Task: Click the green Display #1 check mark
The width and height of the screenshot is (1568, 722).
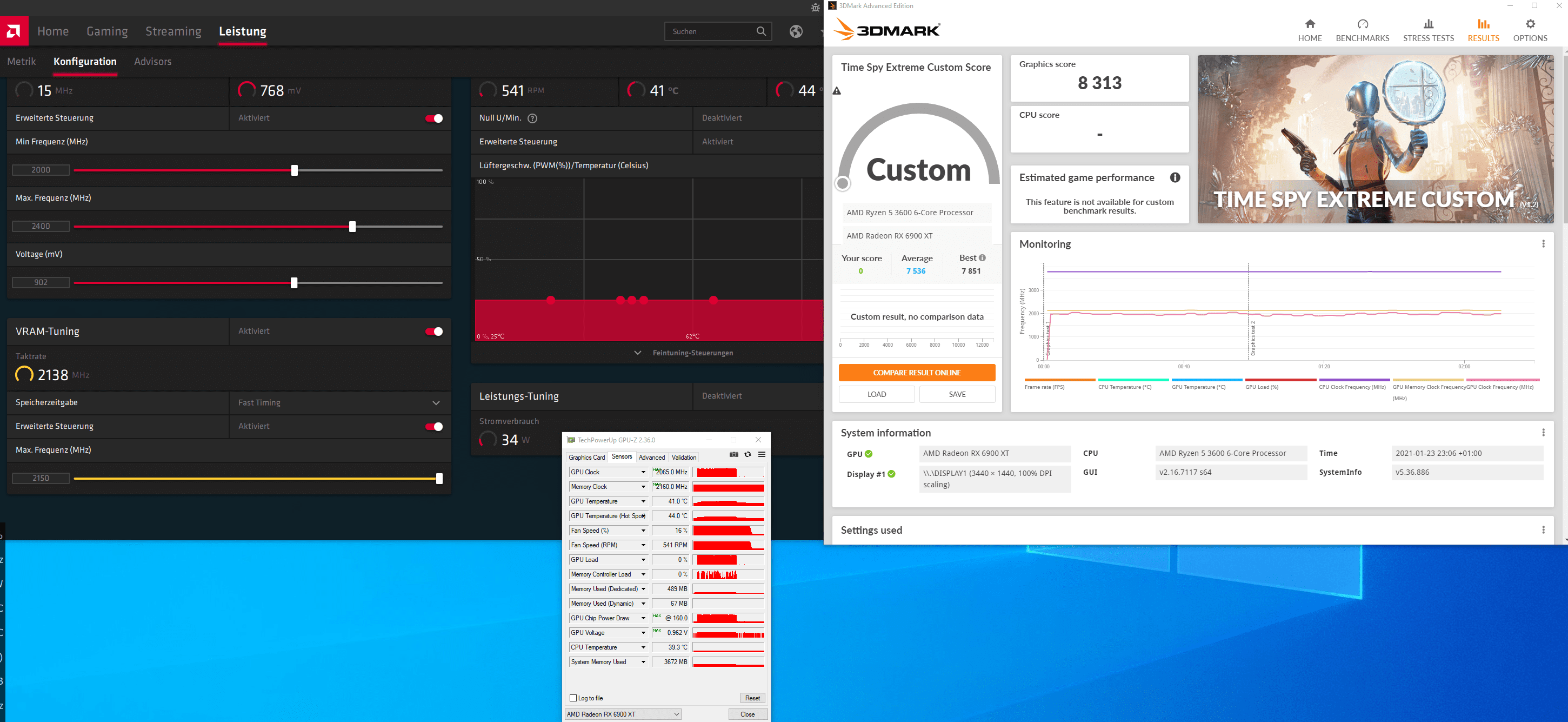Action: point(891,474)
